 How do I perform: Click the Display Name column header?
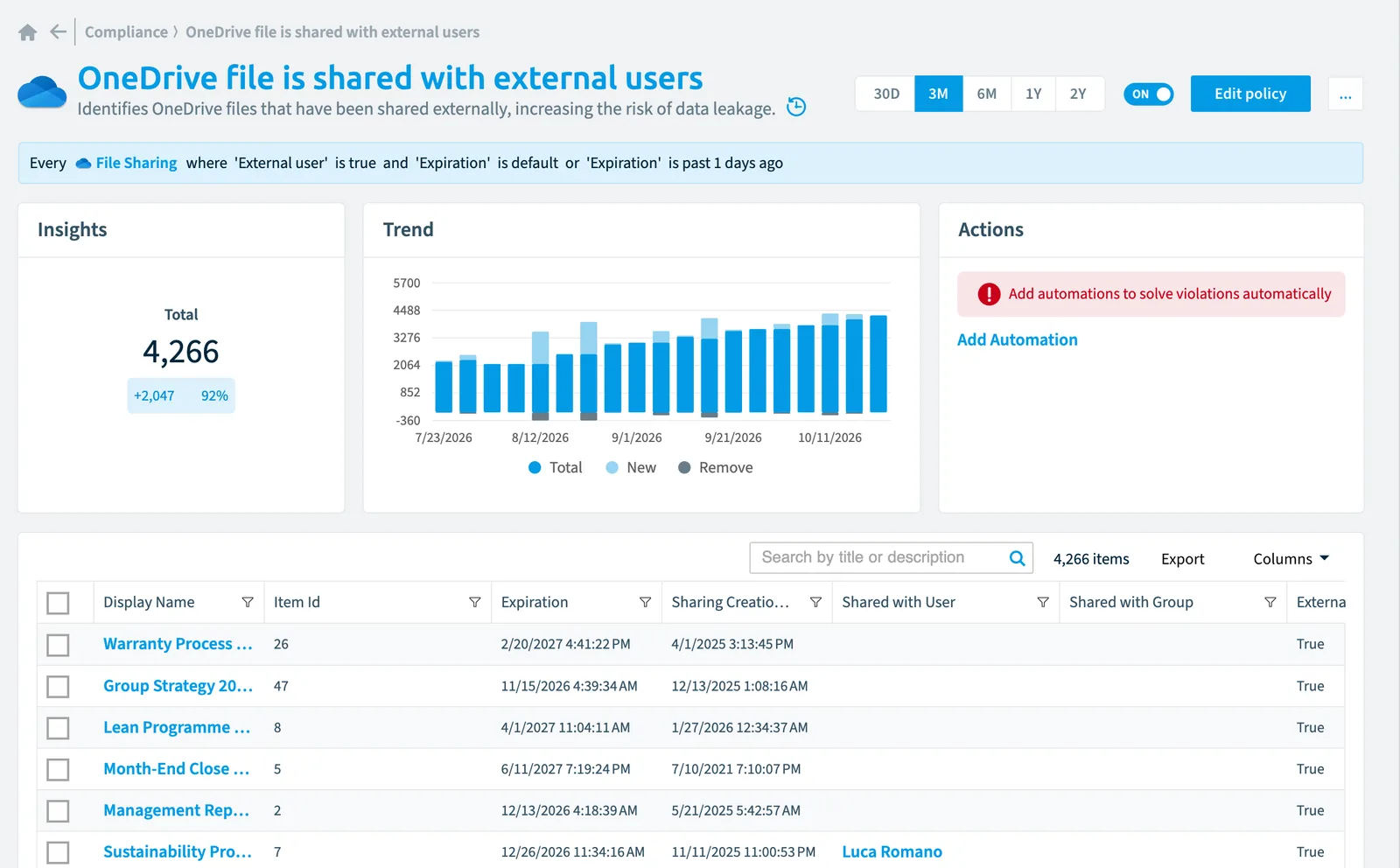tap(149, 602)
